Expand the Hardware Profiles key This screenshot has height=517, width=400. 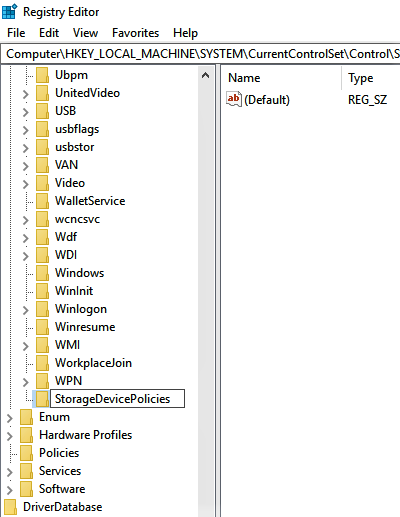[x=10, y=436]
